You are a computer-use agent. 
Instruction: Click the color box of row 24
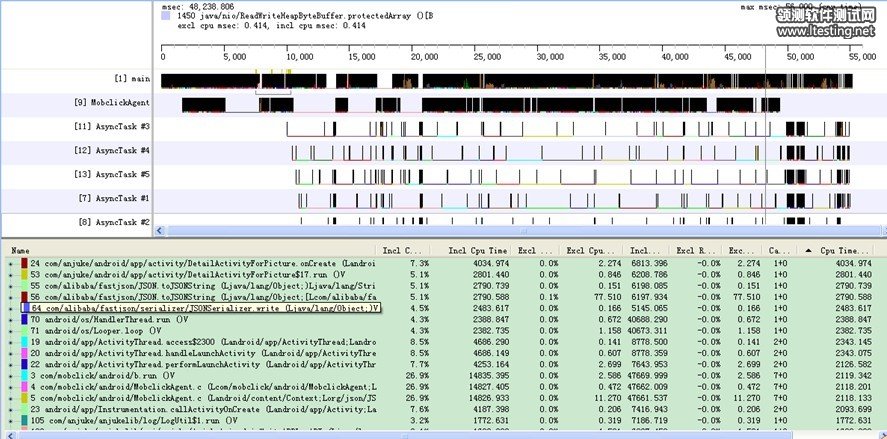tap(24, 263)
